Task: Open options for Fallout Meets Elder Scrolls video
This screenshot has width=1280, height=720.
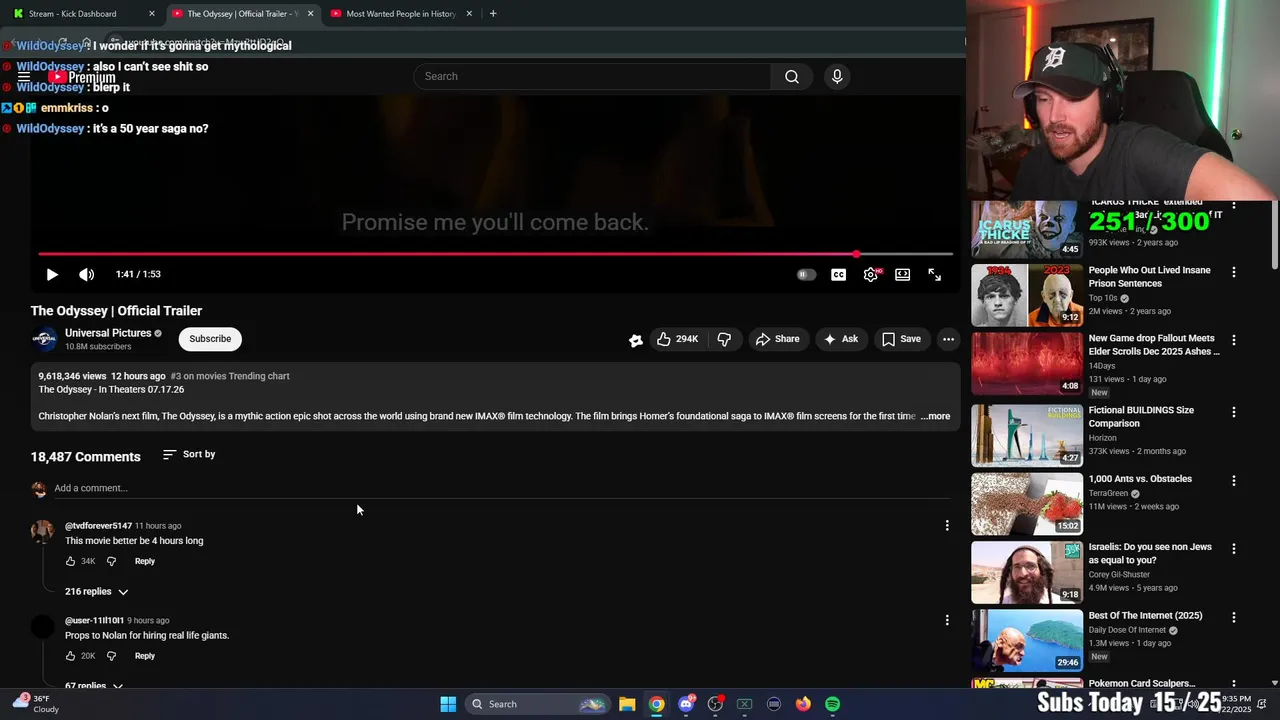Action: coord(1233,340)
